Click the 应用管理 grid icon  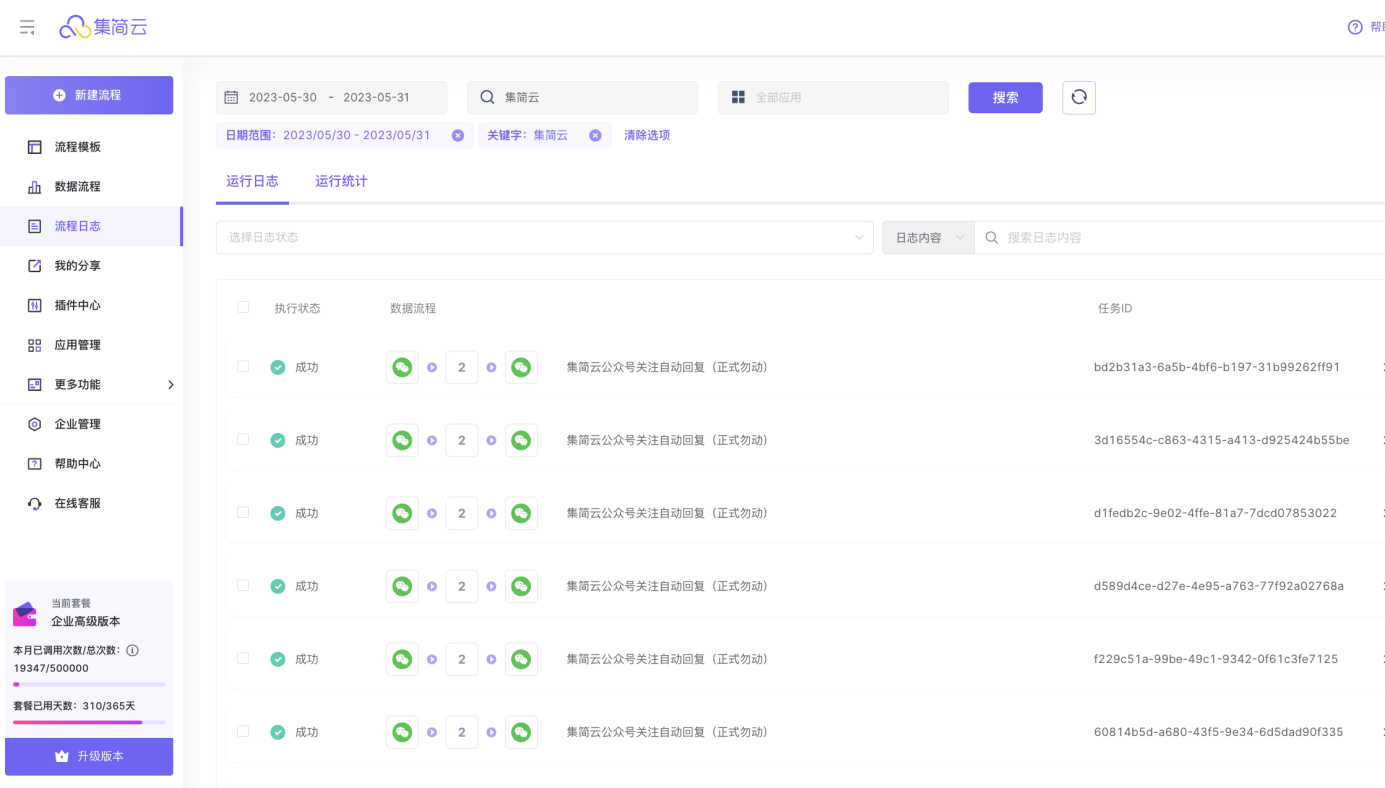pos(34,345)
